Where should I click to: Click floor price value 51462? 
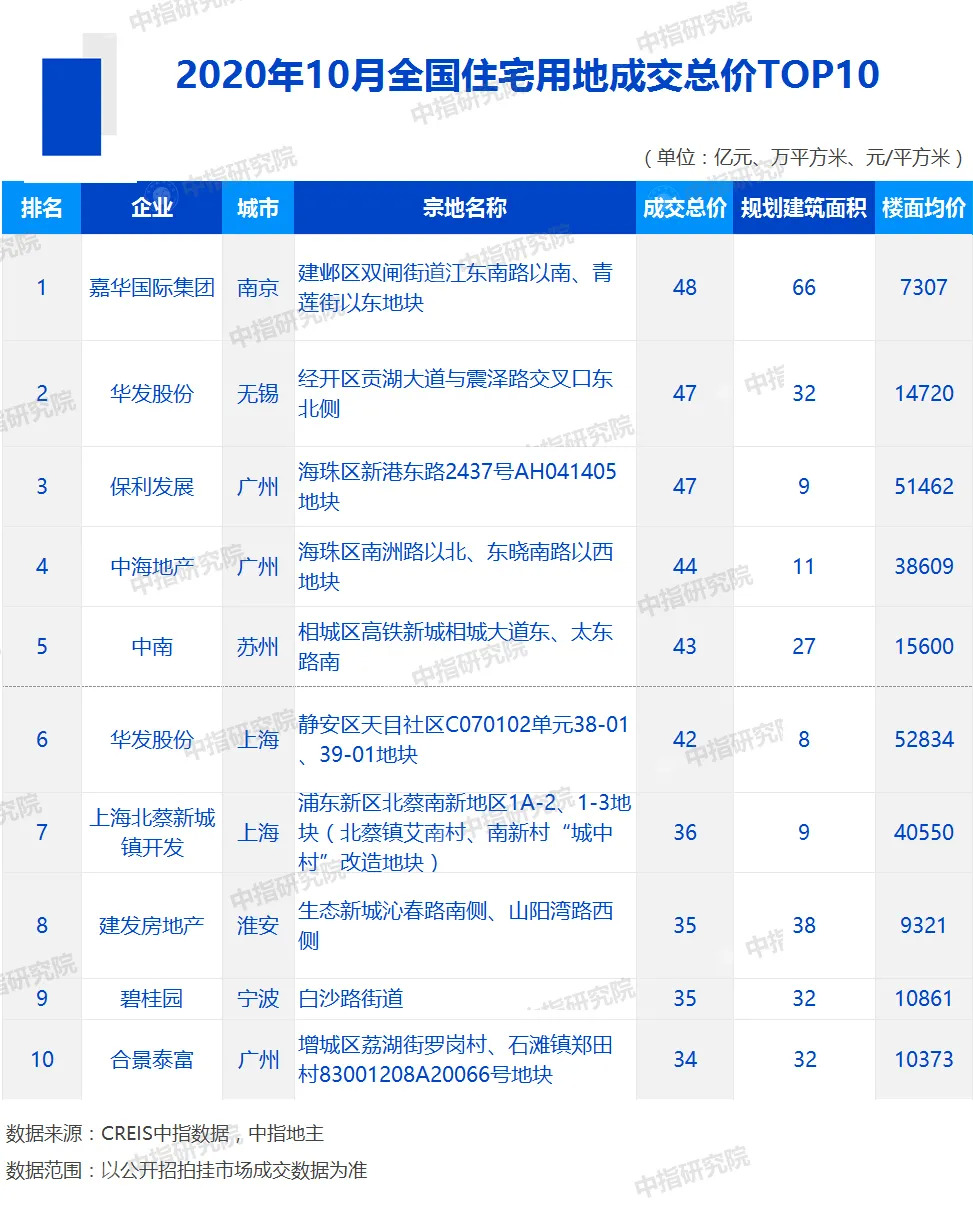pos(924,487)
